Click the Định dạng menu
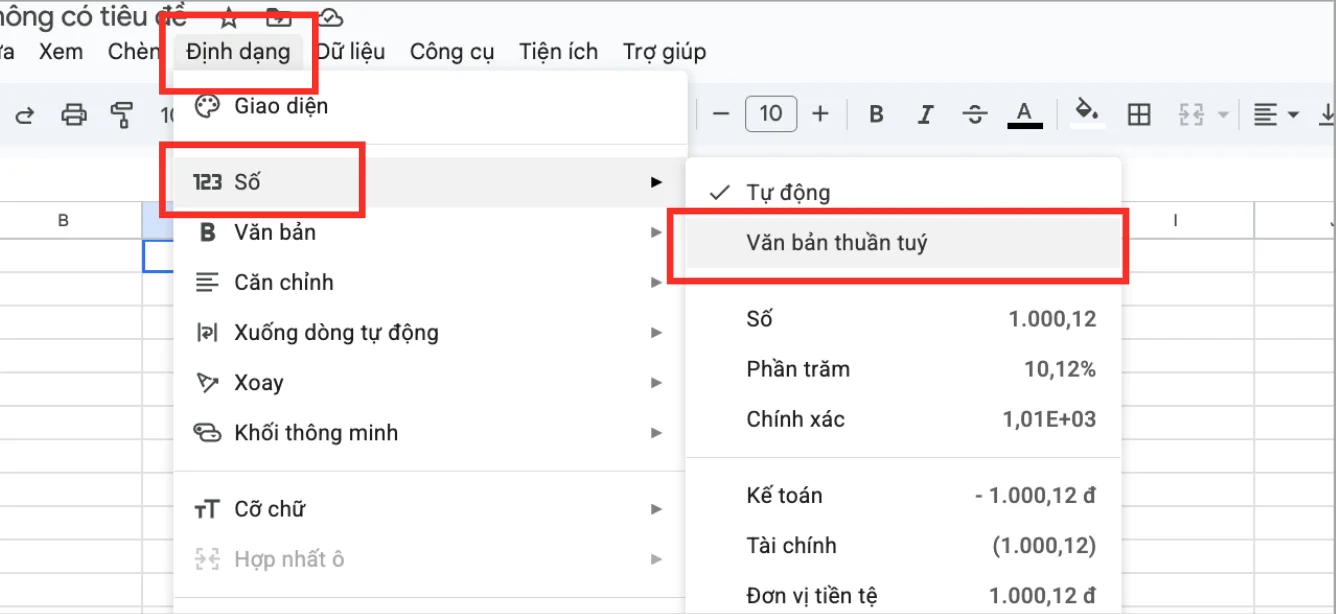Screen dimensions: 1336x614 [x=238, y=52]
